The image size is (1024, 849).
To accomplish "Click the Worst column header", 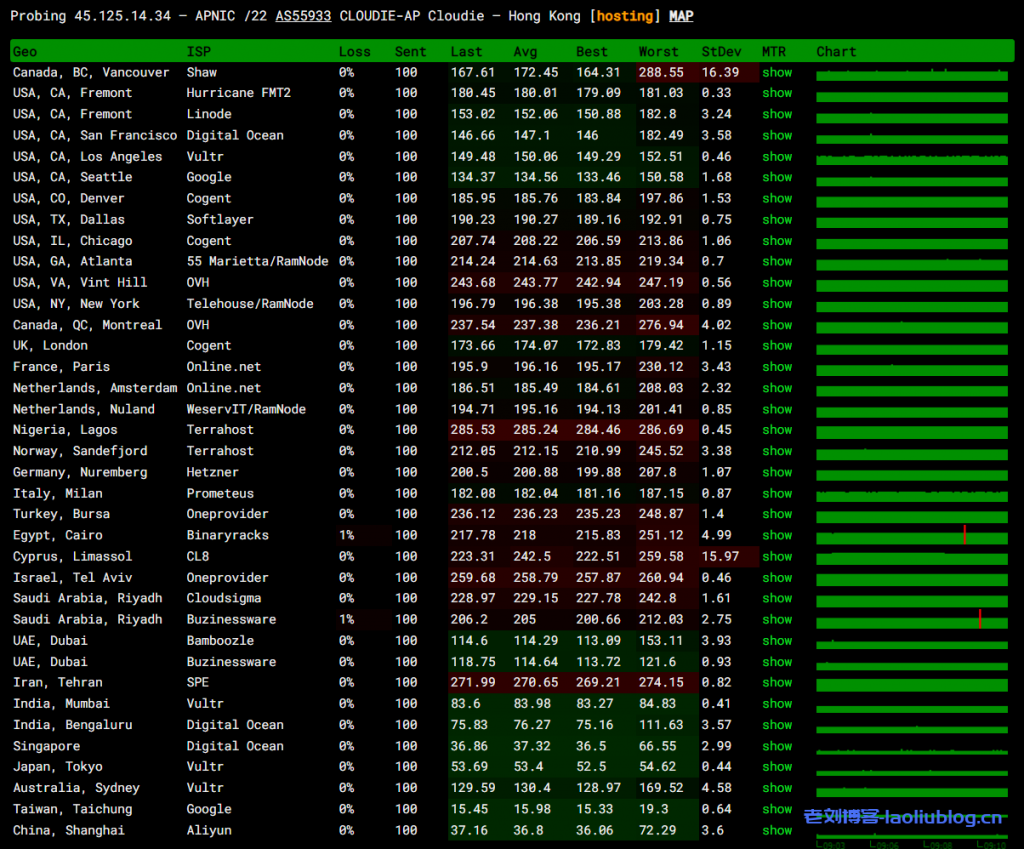I will click(658, 52).
